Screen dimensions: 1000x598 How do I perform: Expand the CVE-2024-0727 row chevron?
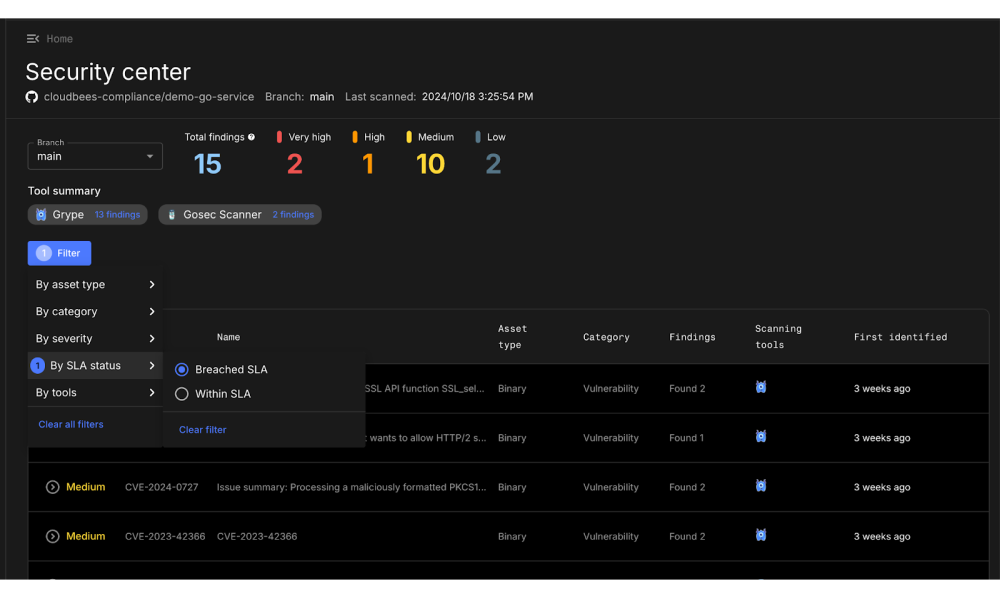pyautogui.click(x=52, y=487)
